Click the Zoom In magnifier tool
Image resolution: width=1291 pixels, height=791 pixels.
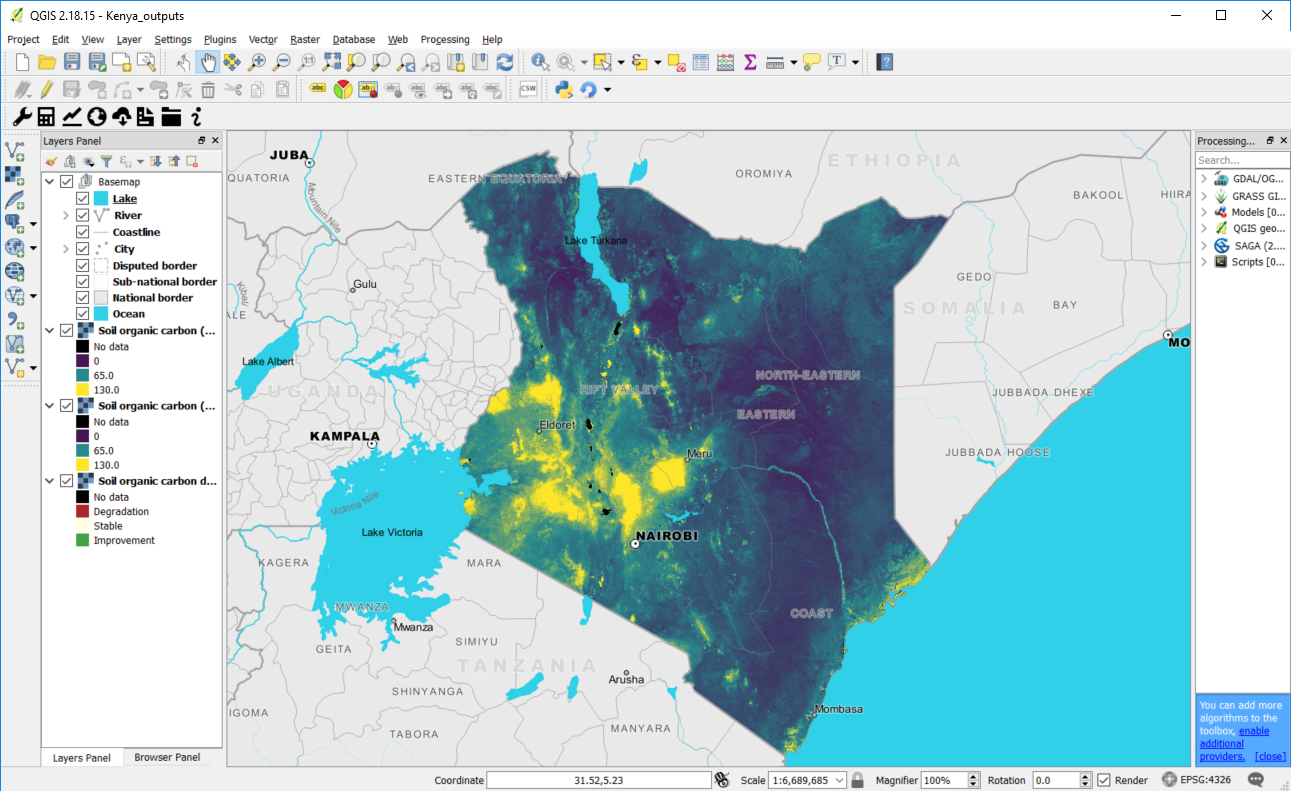coord(257,62)
